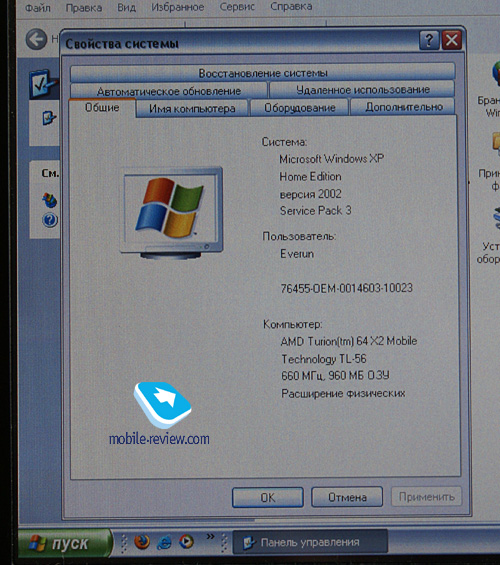Click the Home Edition text

(310, 177)
